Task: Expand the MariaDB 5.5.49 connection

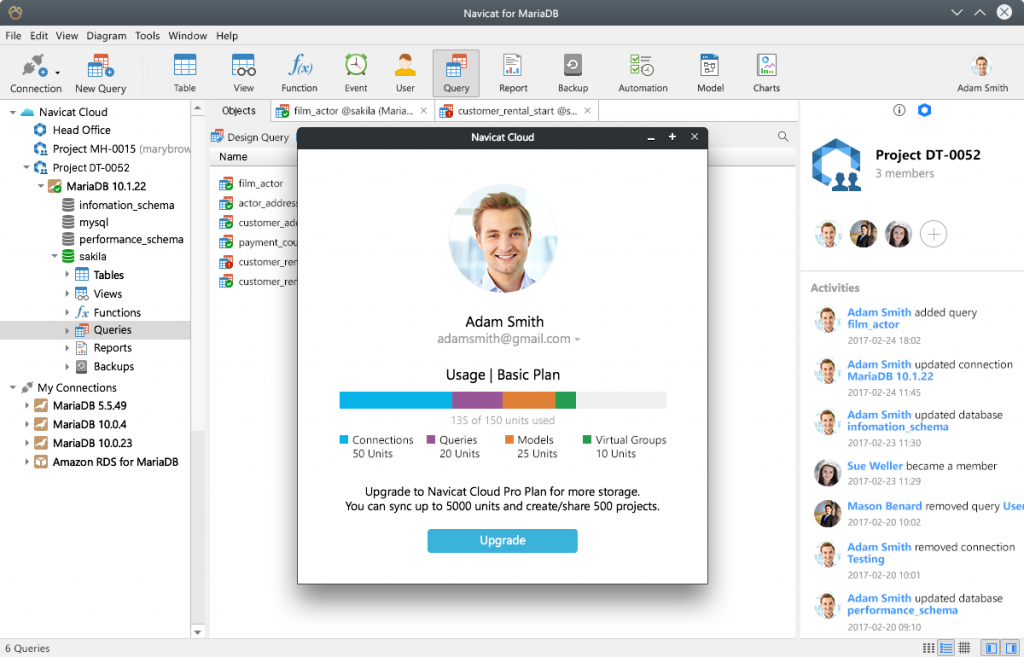Action: [26, 406]
